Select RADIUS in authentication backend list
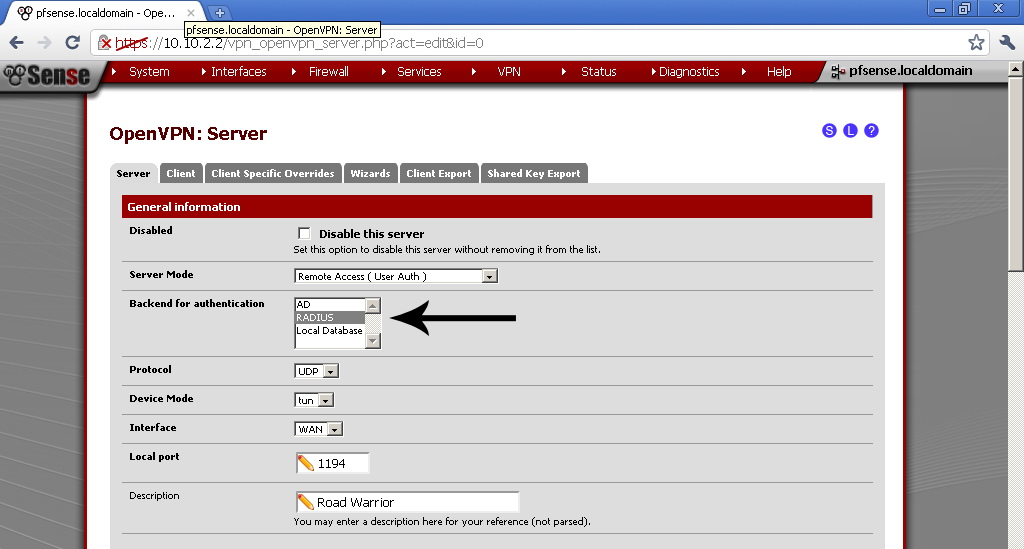This screenshot has width=1024, height=549. 330,317
